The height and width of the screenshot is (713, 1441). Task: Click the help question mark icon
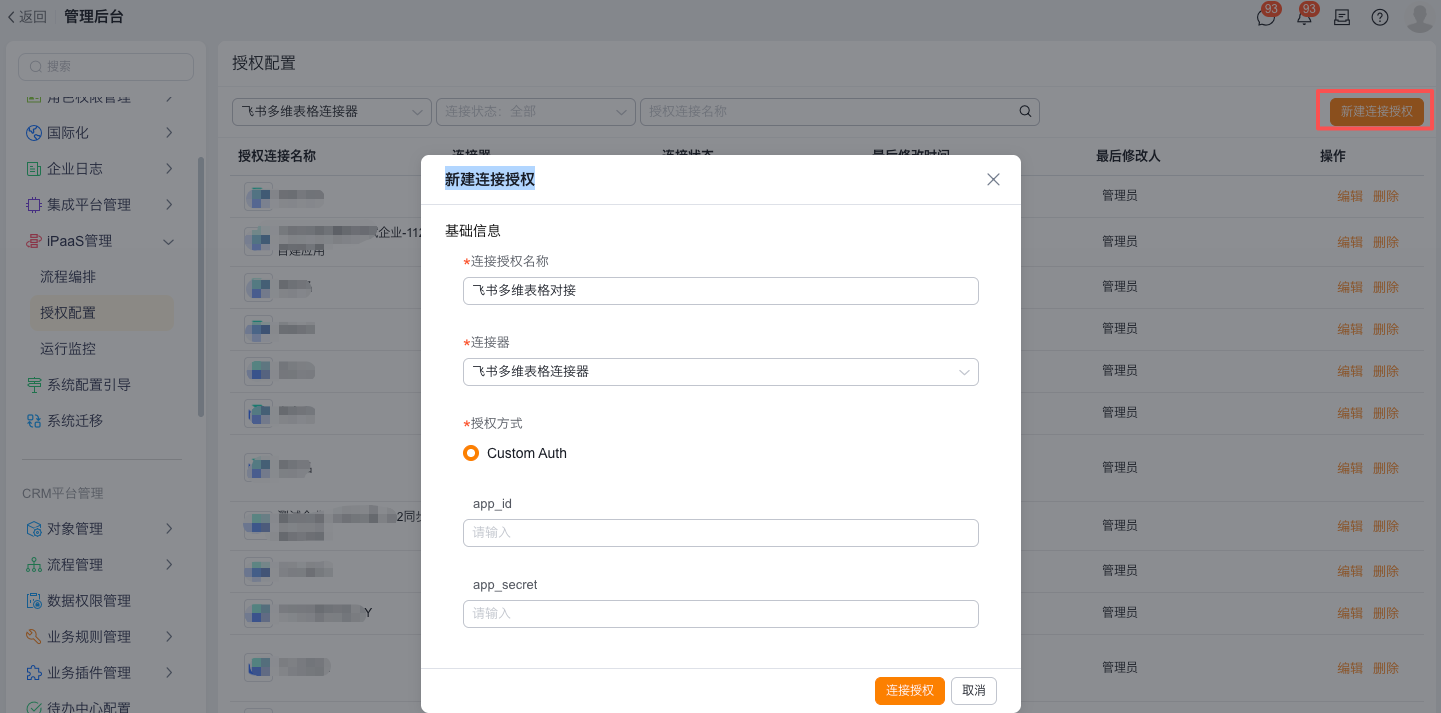coord(1380,17)
